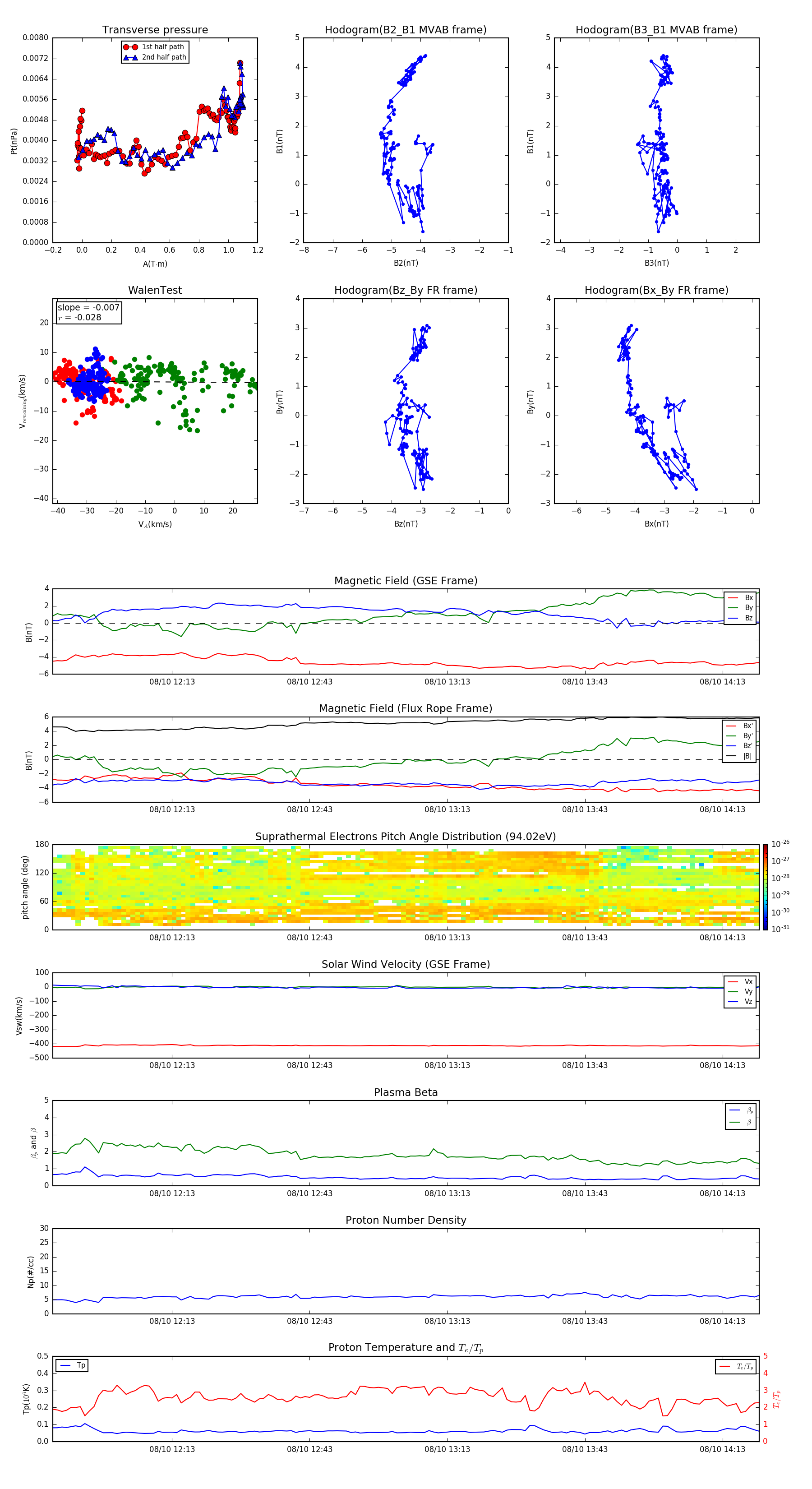Click the 'Bz' legend entry in GSE plot
This screenshot has height=1489, width=812.
pyautogui.click(x=740, y=619)
